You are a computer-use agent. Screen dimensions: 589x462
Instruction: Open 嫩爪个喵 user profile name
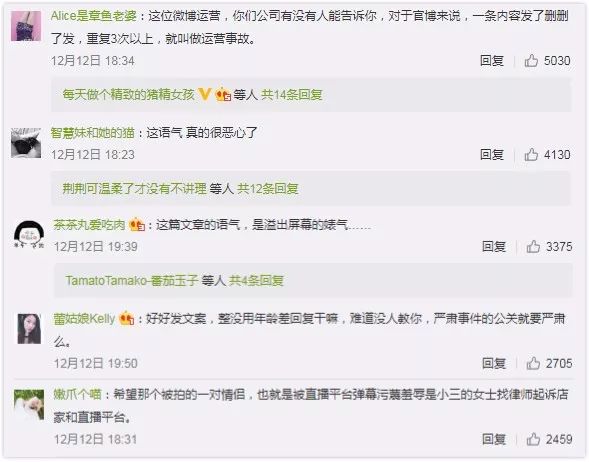[77, 394]
